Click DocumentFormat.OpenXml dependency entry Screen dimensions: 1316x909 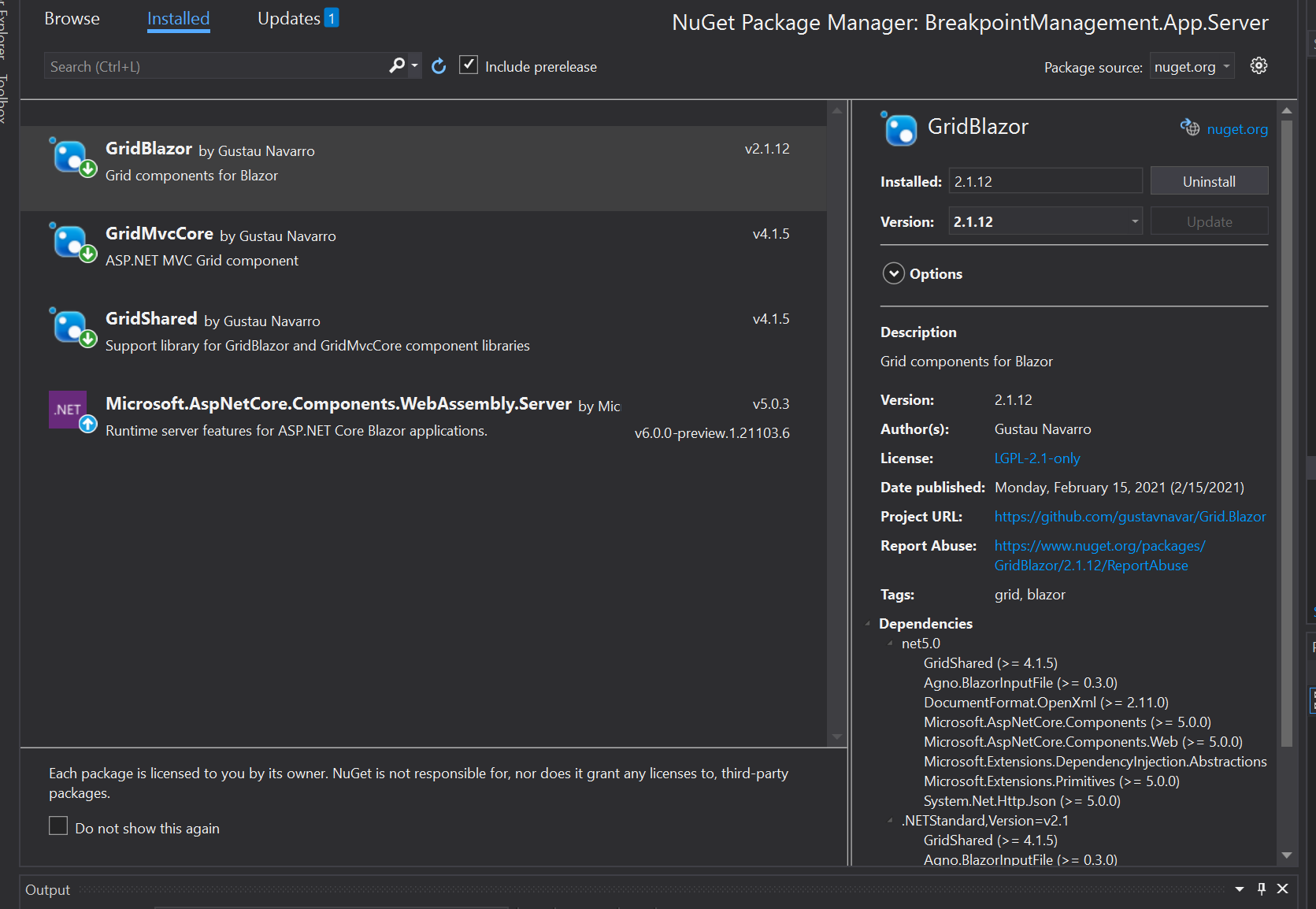click(1046, 702)
